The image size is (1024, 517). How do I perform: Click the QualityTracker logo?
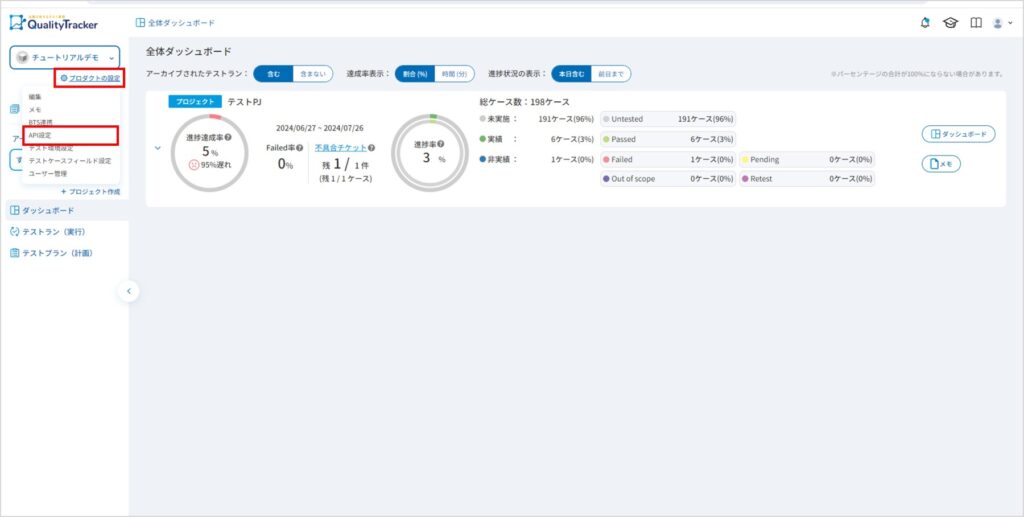(x=54, y=22)
